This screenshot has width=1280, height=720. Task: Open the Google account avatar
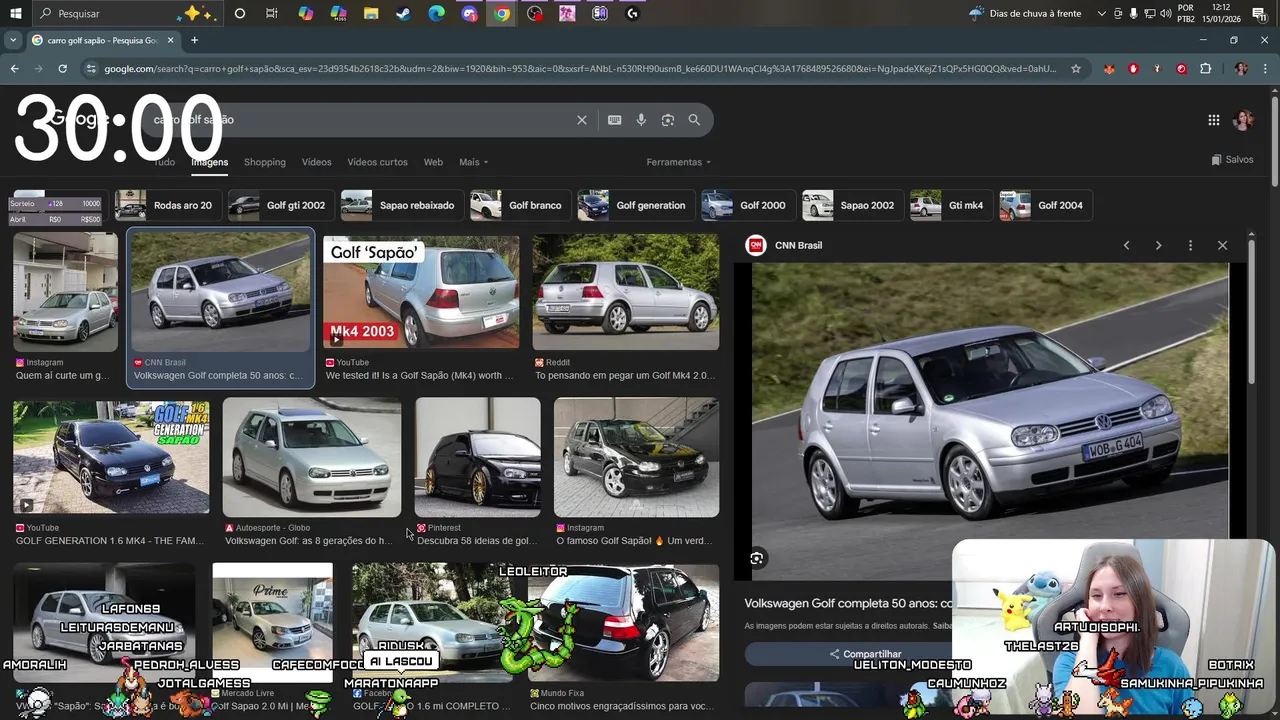point(1243,120)
